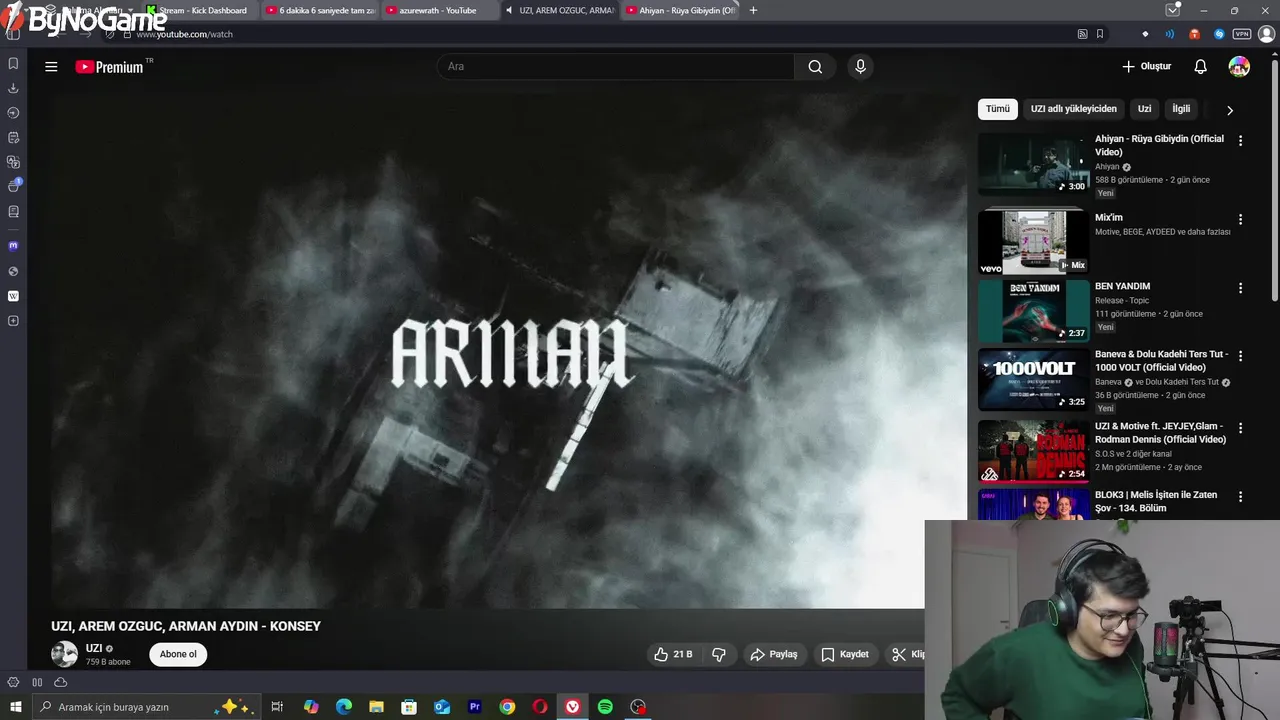Click the Kaydet save button
This screenshot has width=1280, height=720.
click(845, 654)
